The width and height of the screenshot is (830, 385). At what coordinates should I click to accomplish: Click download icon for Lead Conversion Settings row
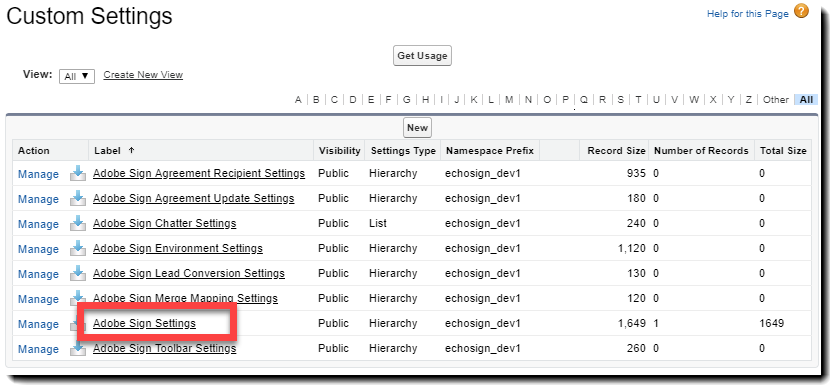pyautogui.click(x=78, y=273)
